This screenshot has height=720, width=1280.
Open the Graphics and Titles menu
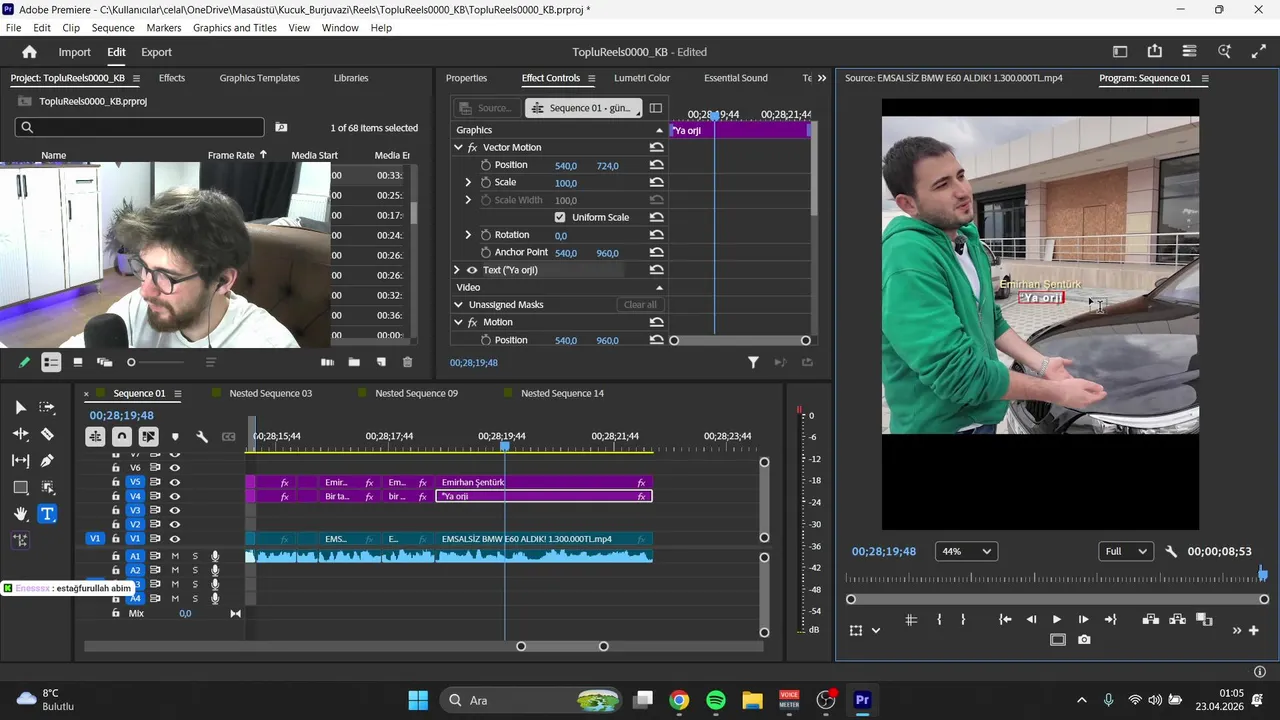pyautogui.click(x=234, y=28)
